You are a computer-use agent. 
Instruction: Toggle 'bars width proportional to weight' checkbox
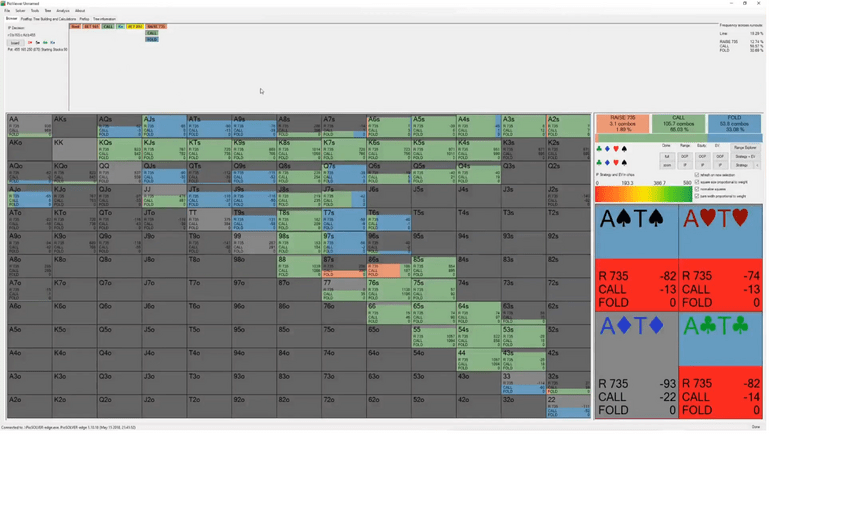[697, 196]
